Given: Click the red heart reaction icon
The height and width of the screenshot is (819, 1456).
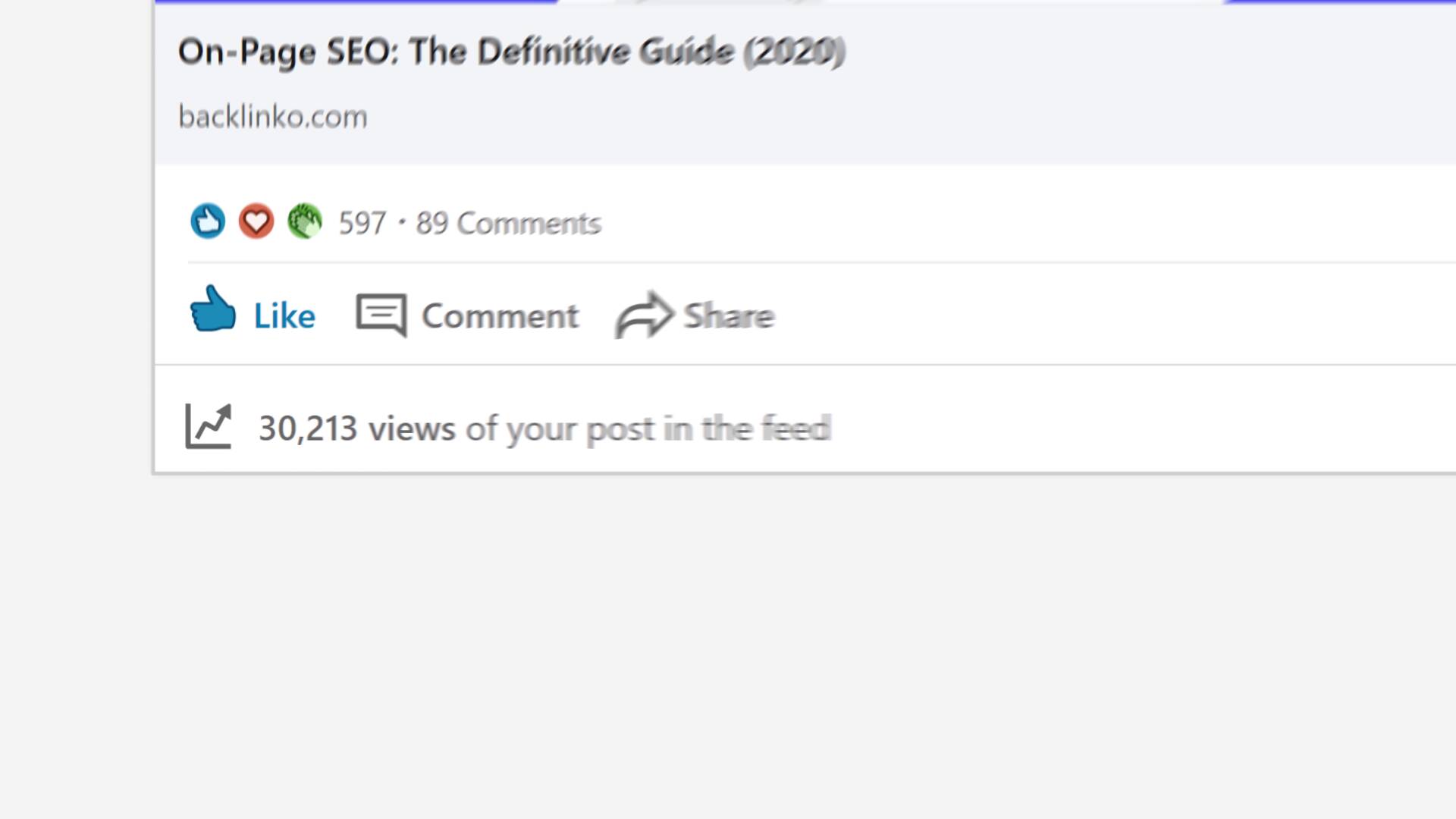Looking at the screenshot, I should [256, 221].
